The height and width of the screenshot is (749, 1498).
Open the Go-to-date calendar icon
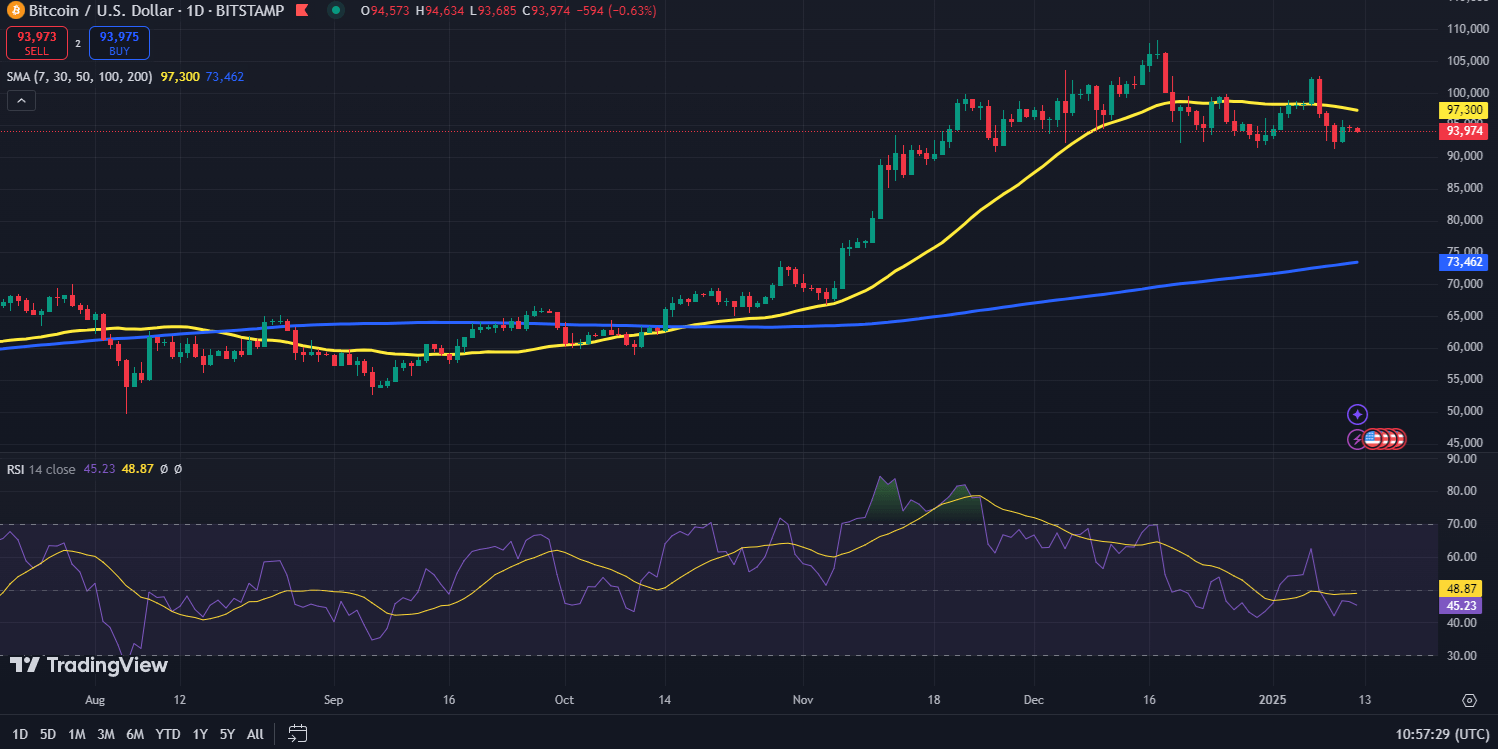[297, 733]
